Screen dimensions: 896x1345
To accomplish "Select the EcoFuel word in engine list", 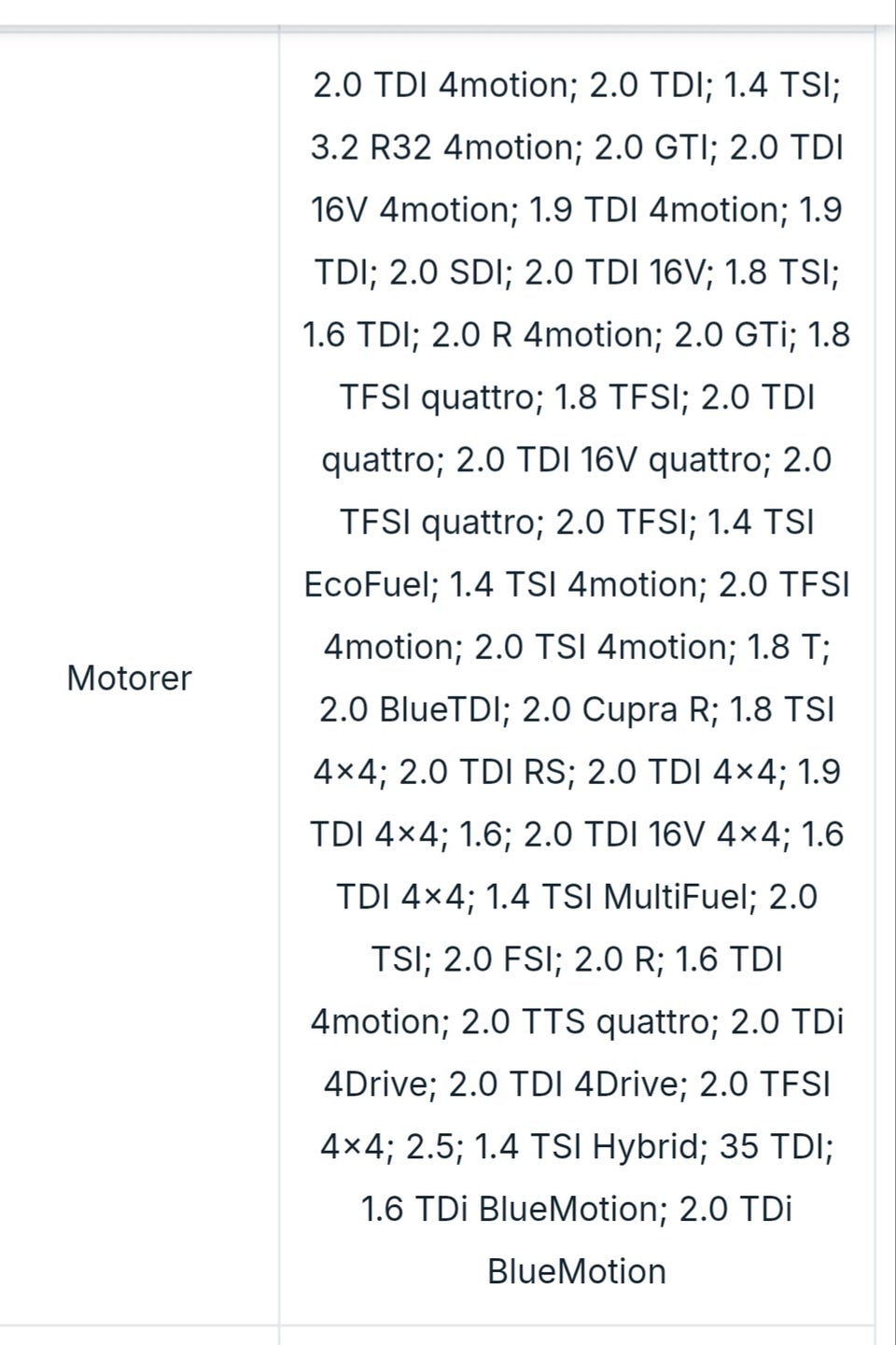I will (370, 584).
